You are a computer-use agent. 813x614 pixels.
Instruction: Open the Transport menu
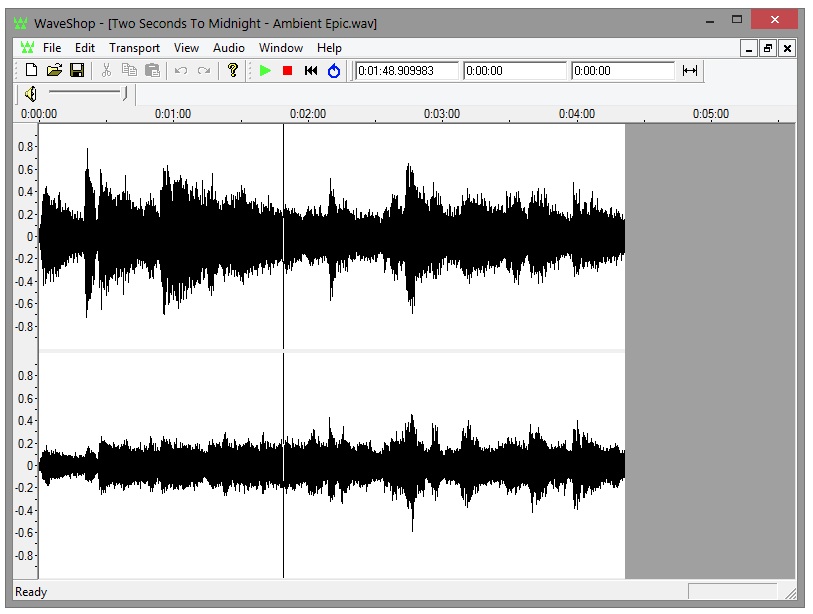134,48
